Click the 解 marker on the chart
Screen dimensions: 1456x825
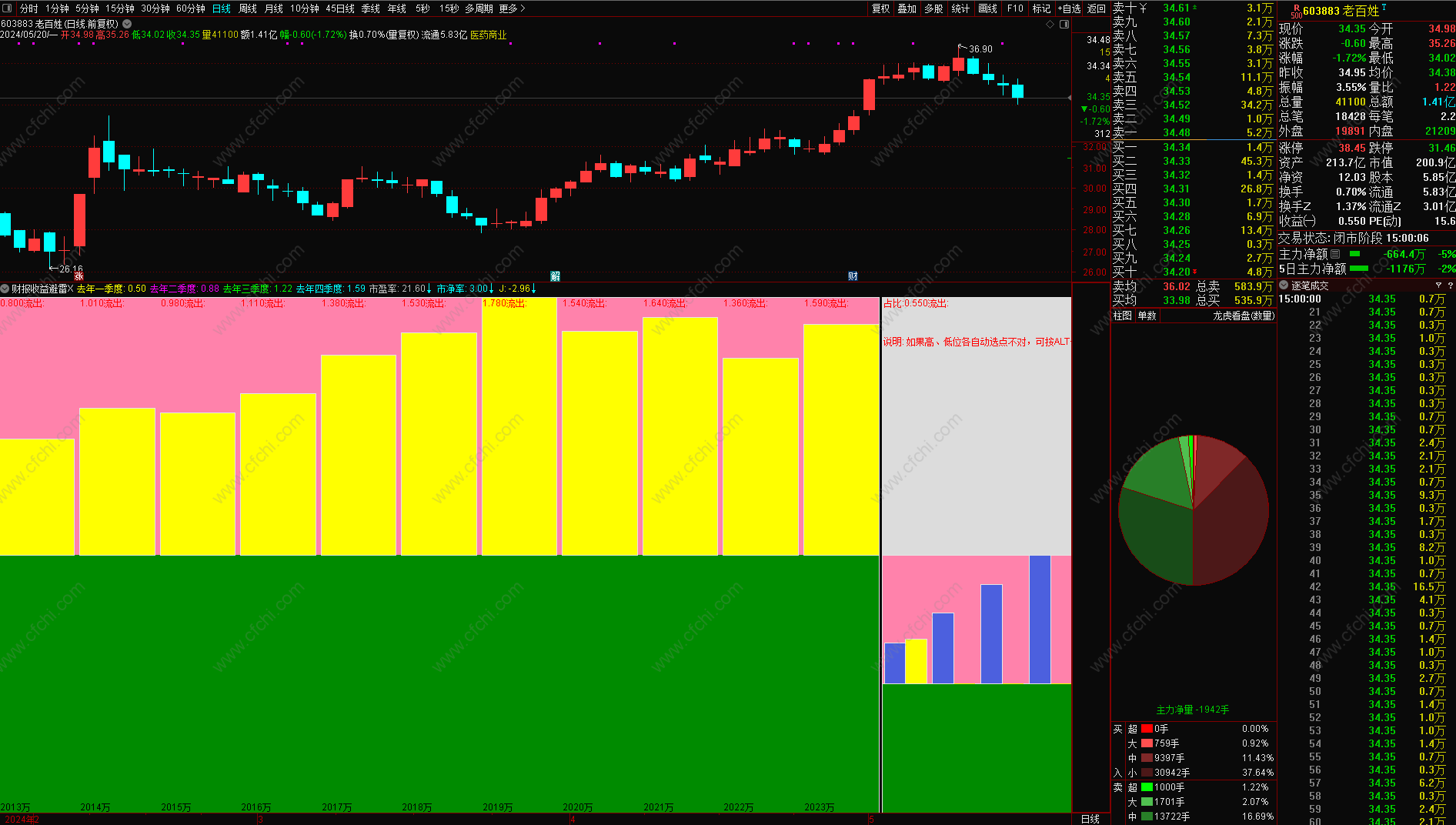pos(555,276)
